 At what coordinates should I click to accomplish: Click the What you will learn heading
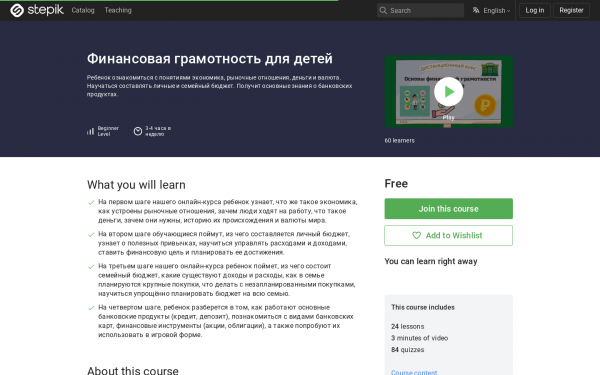[x=136, y=185]
